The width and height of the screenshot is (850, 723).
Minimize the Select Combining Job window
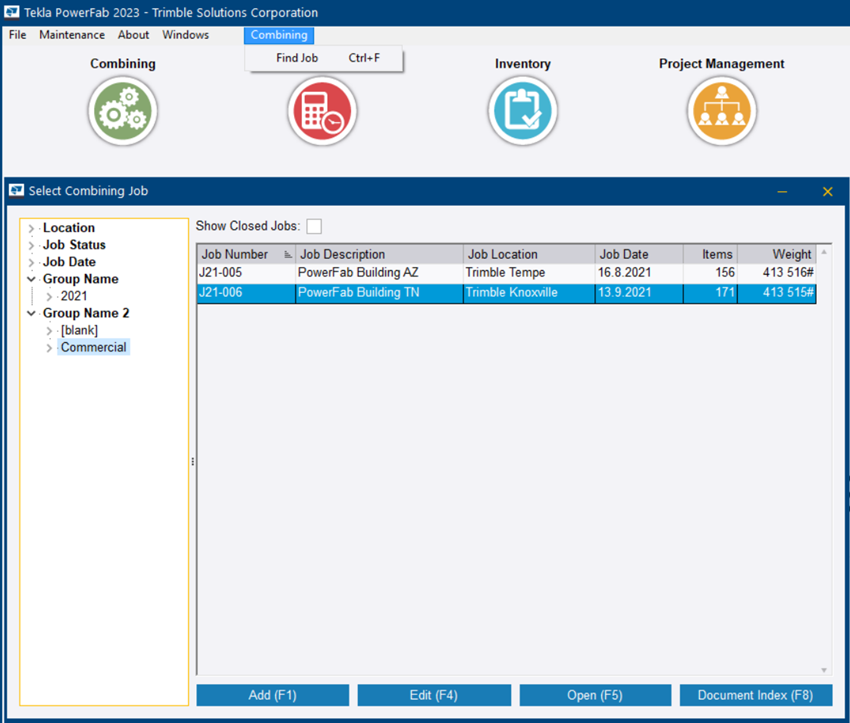click(x=782, y=191)
